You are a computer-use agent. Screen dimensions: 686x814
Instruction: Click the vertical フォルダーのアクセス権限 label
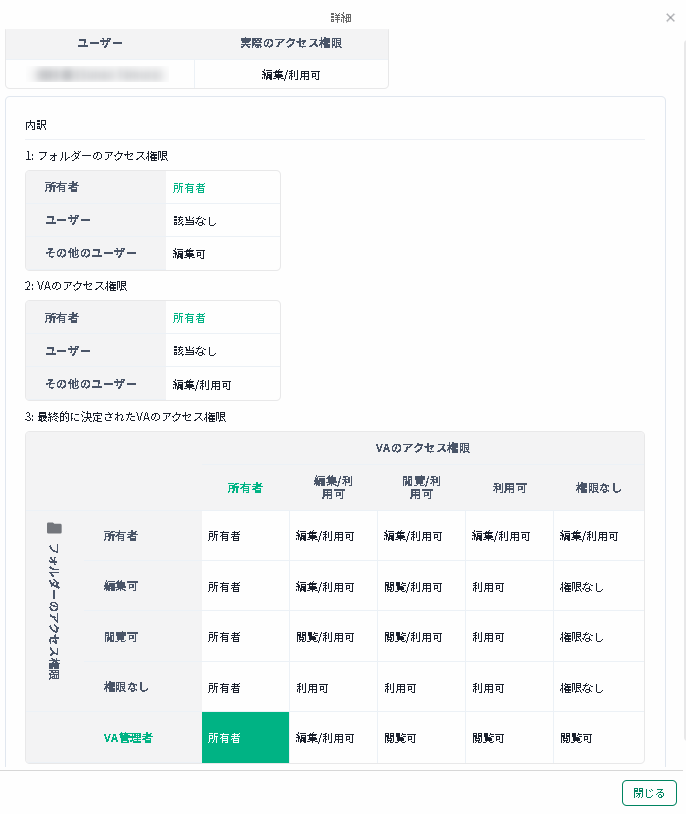coord(55,610)
